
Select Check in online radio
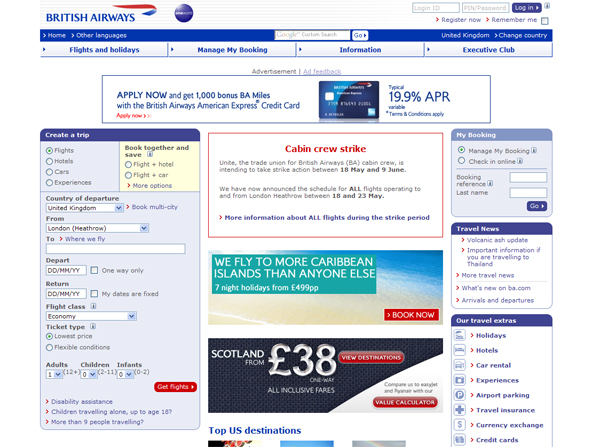click(461, 161)
